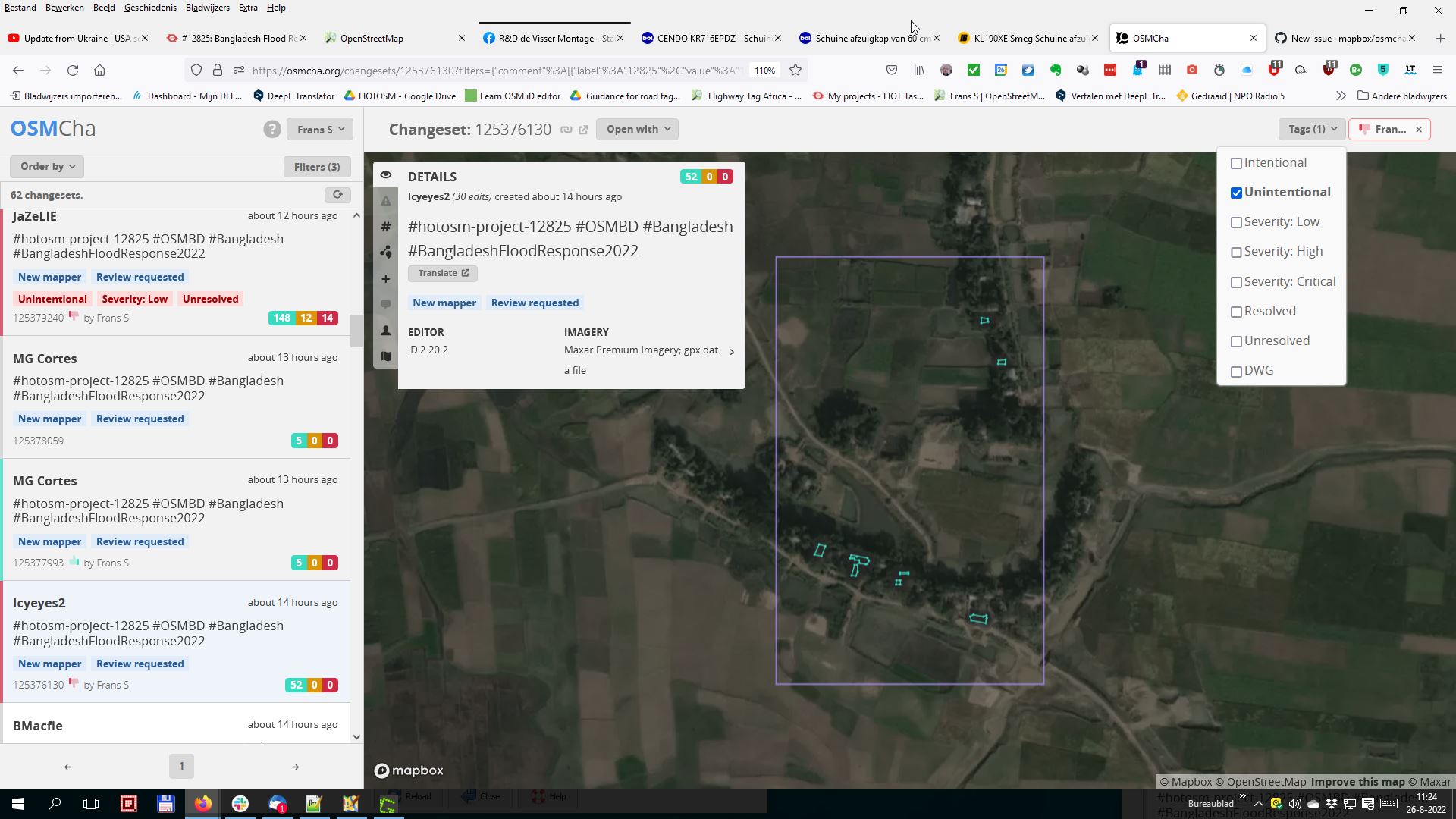Image resolution: width=1456 pixels, height=819 pixels.
Task: Click the 52 created count badge
Action: (x=690, y=177)
